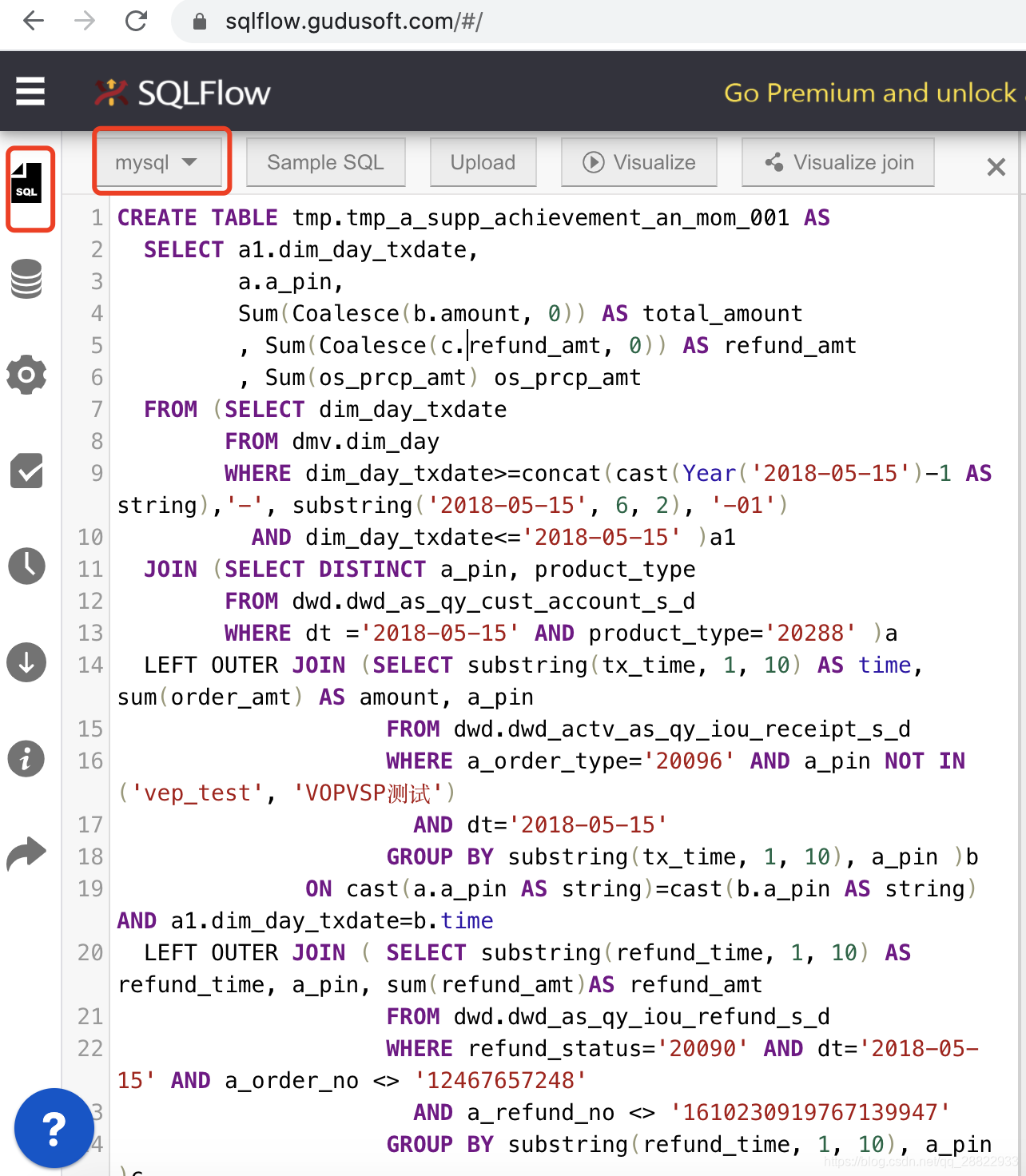Image resolution: width=1026 pixels, height=1176 pixels.
Task: Click the SQLFlow logo
Action: click(182, 93)
